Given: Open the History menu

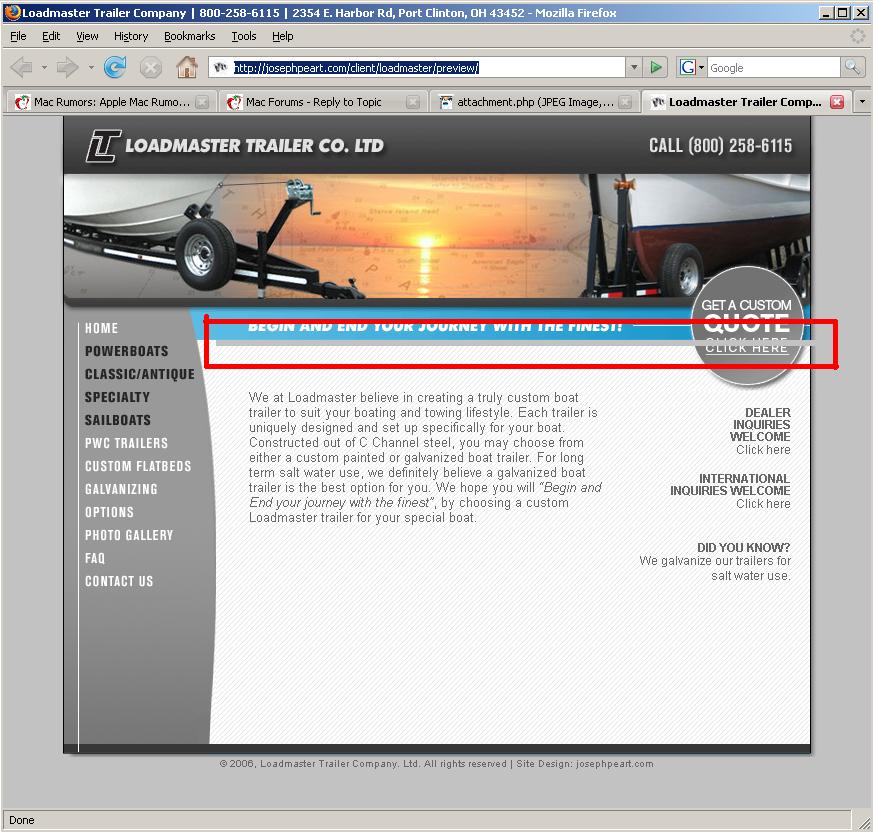Looking at the screenshot, I should [131, 36].
